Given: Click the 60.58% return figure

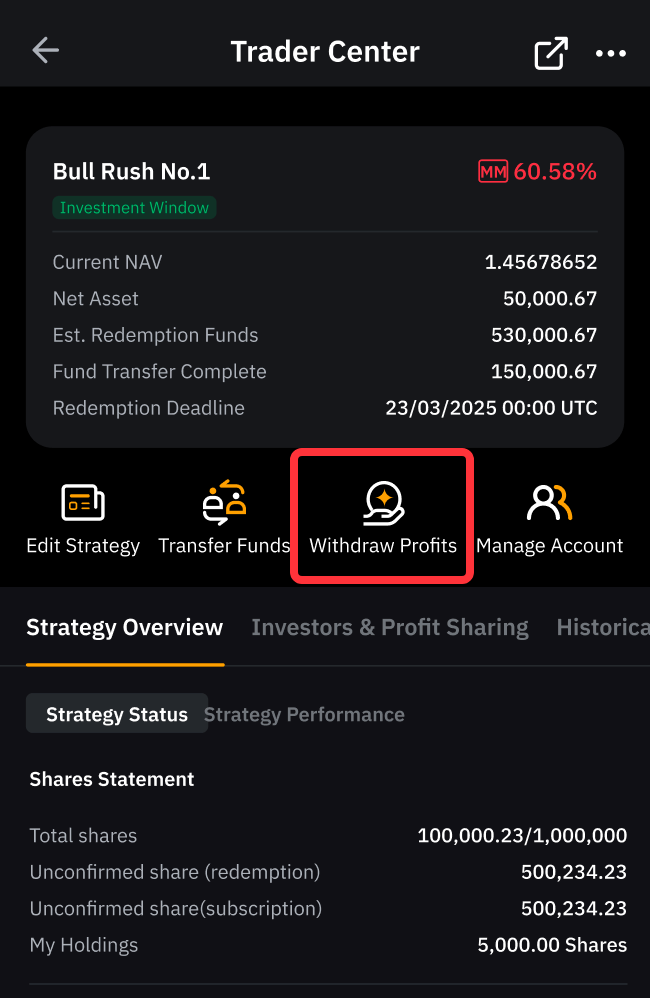Looking at the screenshot, I should [555, 171].
